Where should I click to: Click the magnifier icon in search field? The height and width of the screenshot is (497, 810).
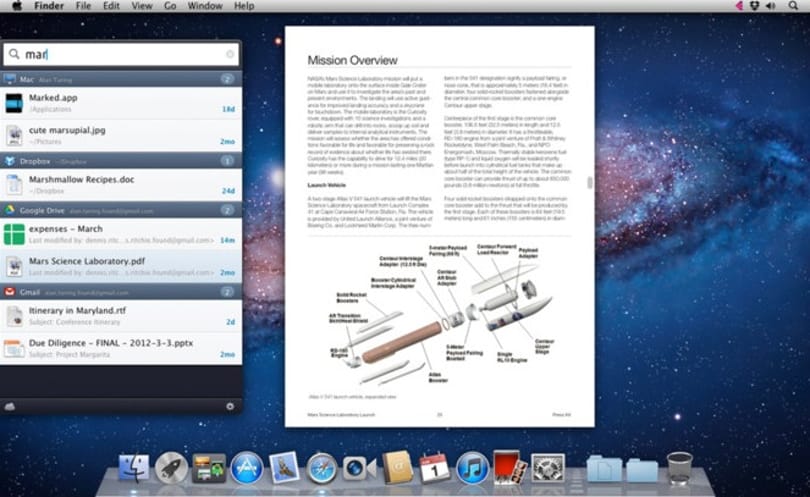tap(14, 54)
